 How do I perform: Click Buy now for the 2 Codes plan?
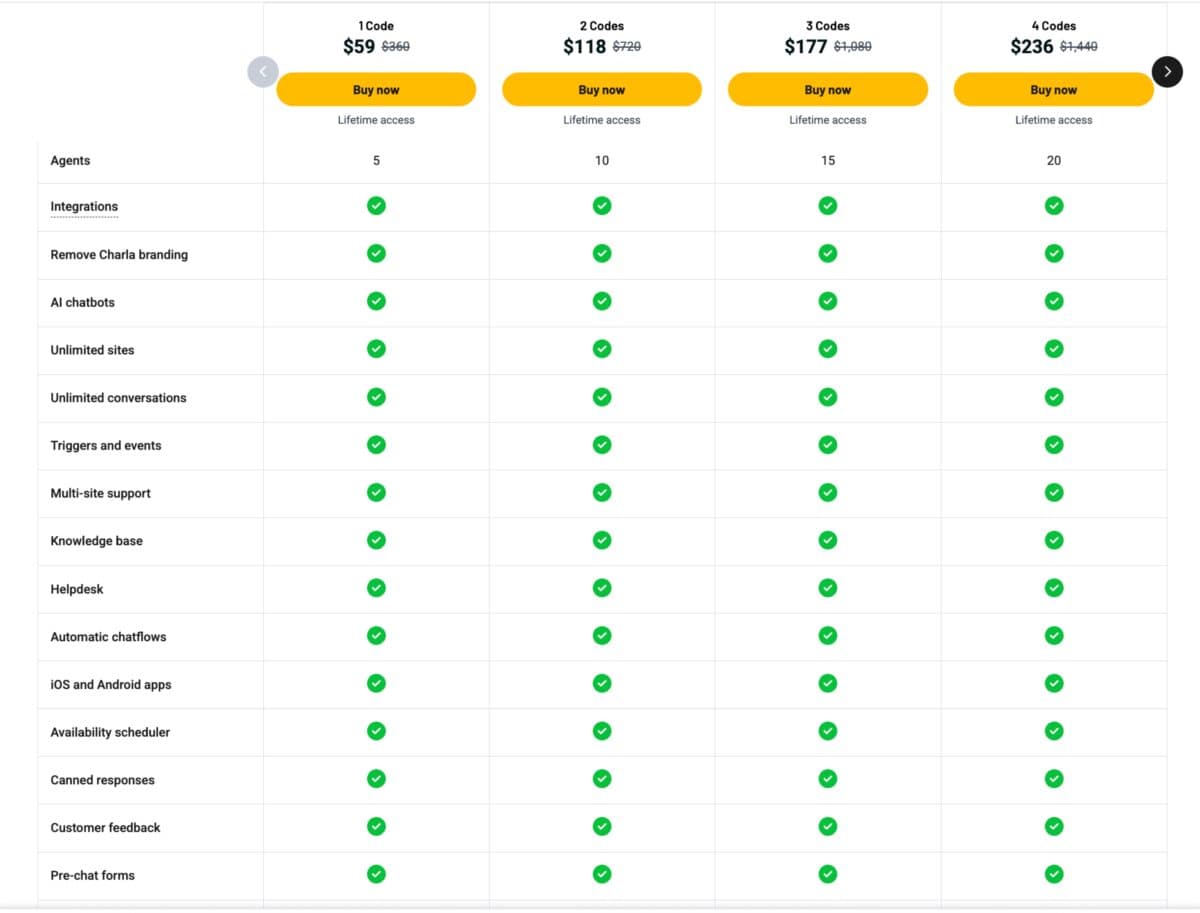coord(601,90)
